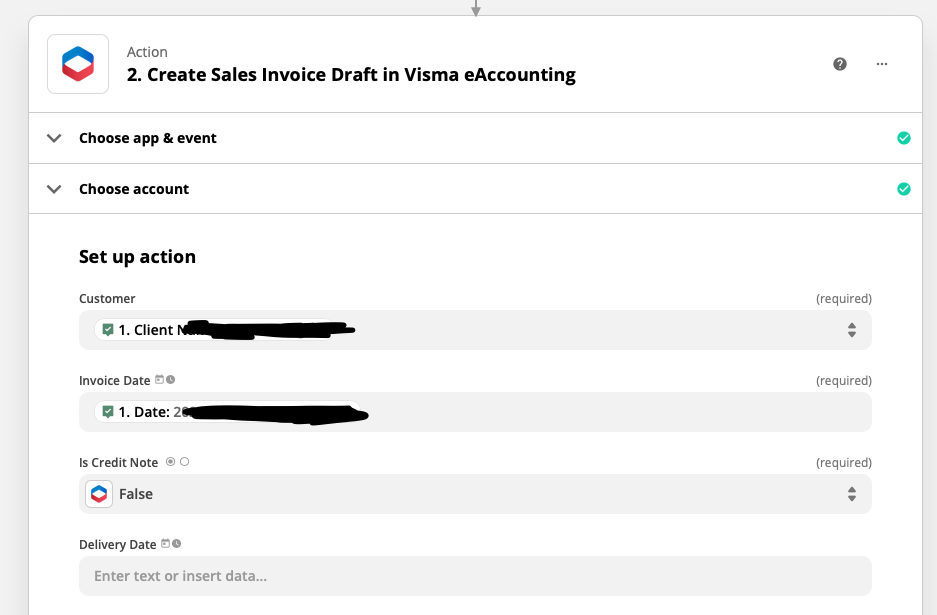Click the filled radio icon beside Is Credit Note
The height and width of the screenshot is (615, 937).
pos(170,462)
